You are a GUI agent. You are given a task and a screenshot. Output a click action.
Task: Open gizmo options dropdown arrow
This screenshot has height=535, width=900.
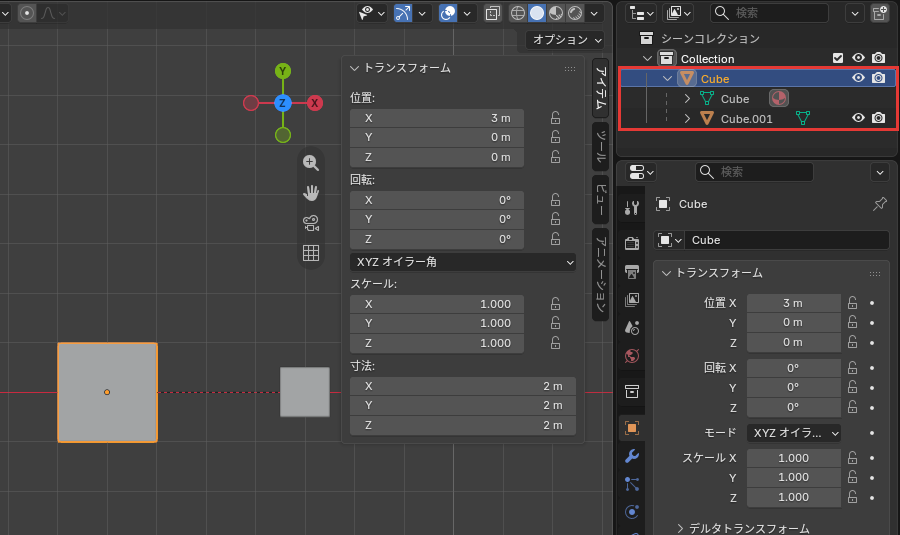422,13
